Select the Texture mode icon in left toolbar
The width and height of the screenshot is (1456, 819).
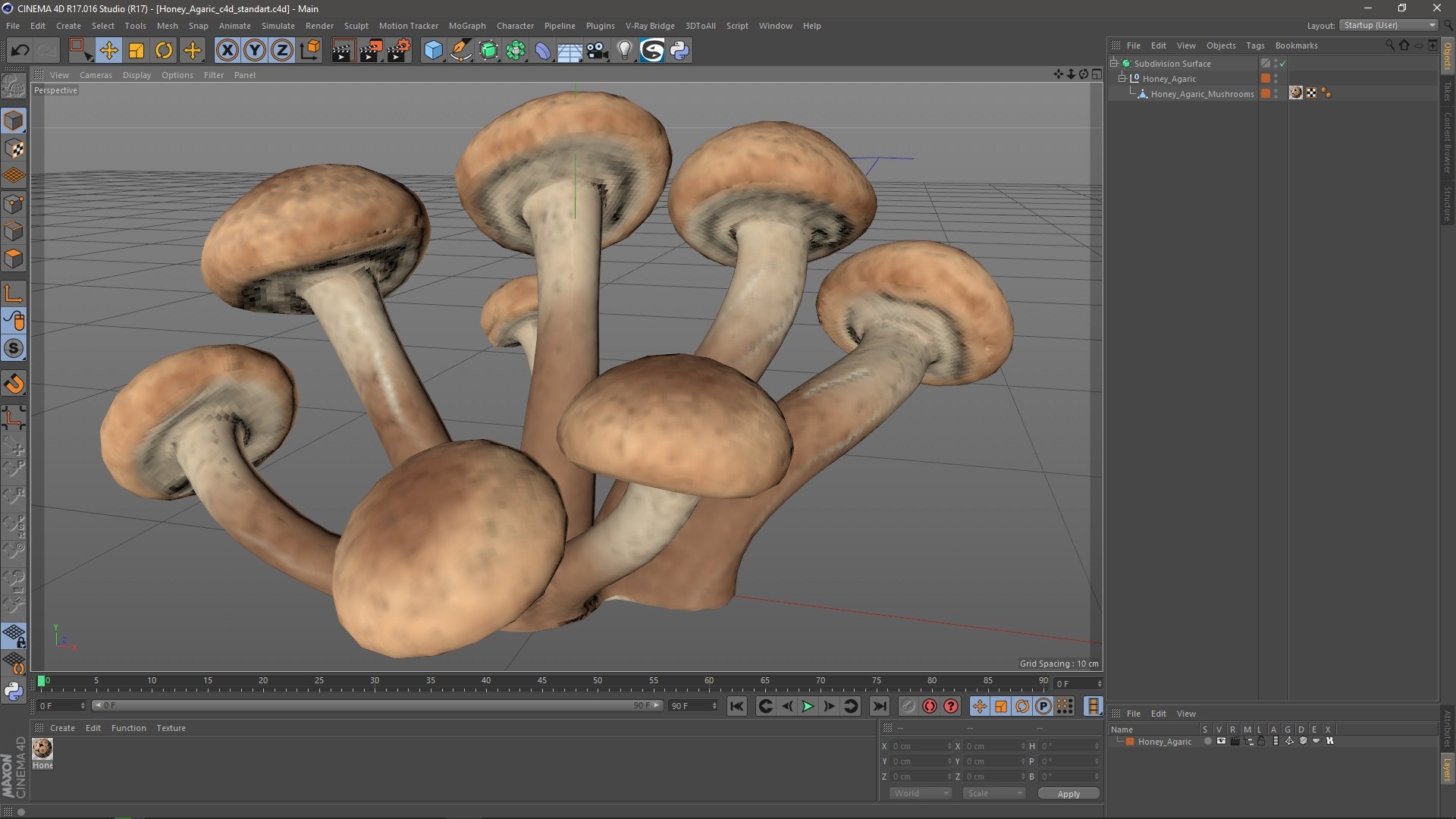[x=14, y=149]
